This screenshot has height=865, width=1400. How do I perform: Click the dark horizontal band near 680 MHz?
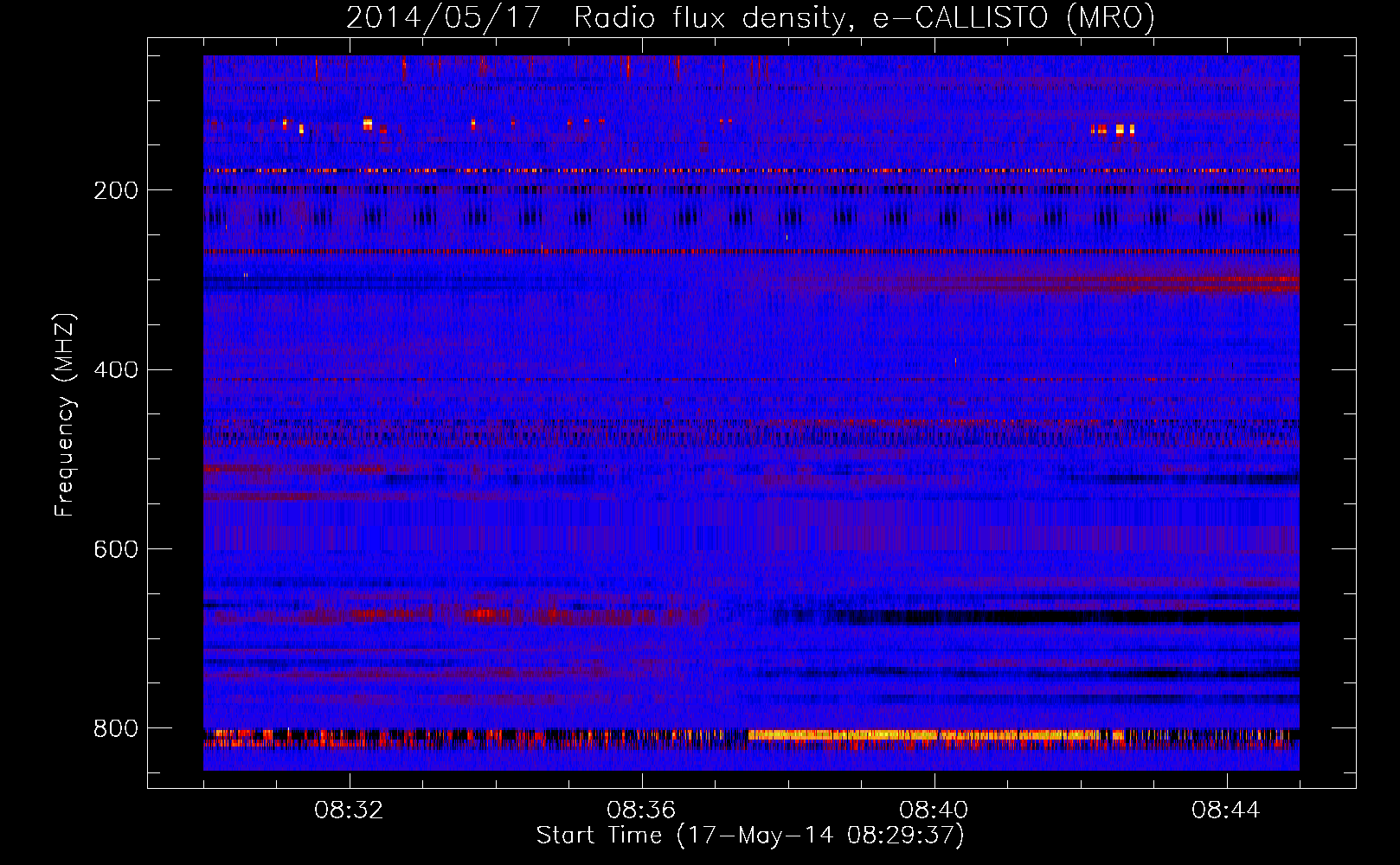pyautogui.click(x=1056, y=618)
